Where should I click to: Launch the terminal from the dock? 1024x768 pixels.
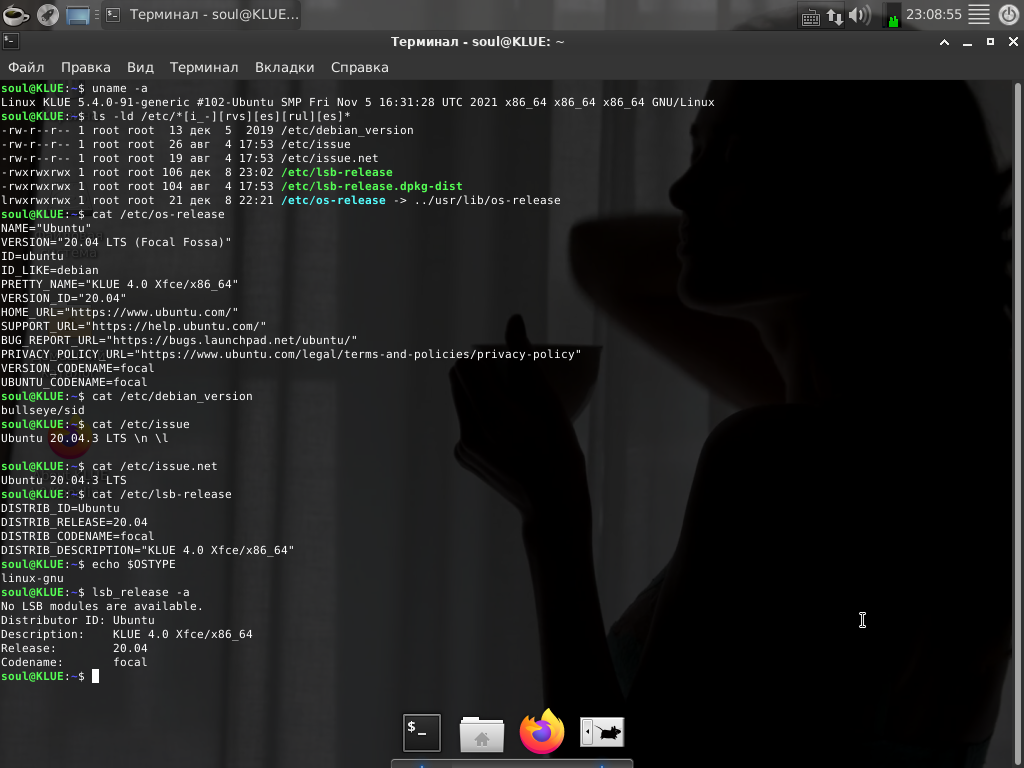[x=422, y=733]
